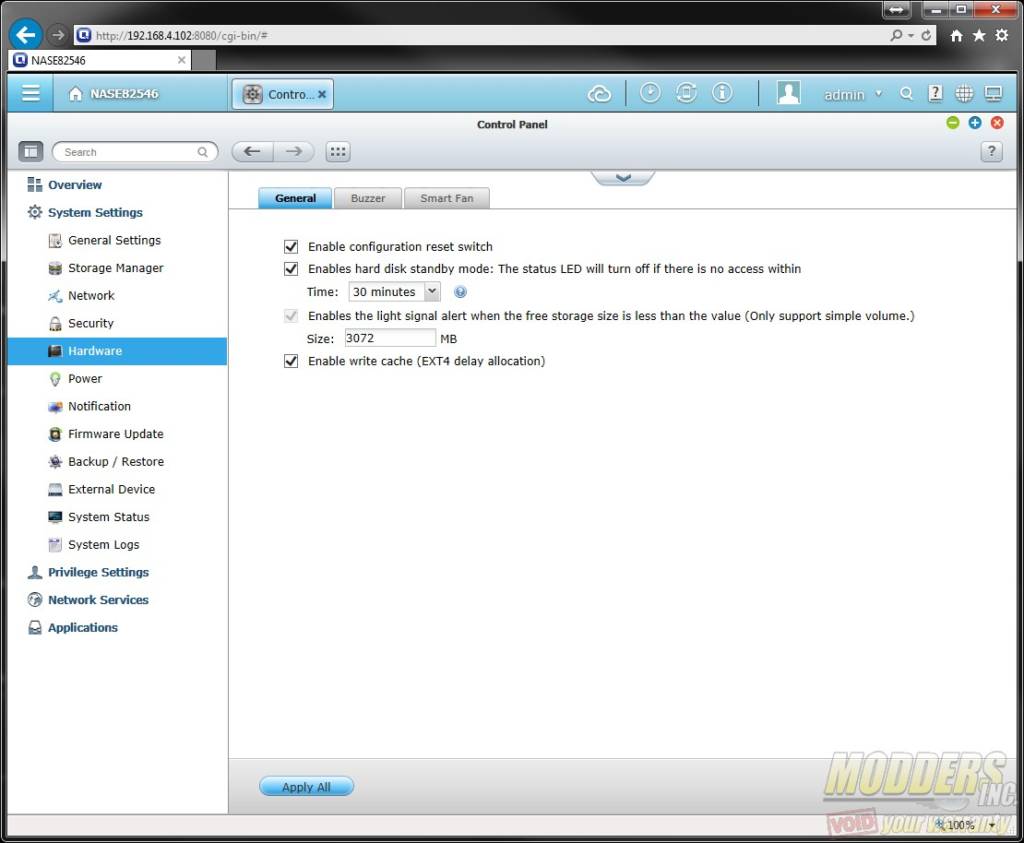Click the Apply All button
Image resolution: width=1024 pixels, height=843 pixels.
[x=306, y=787]
